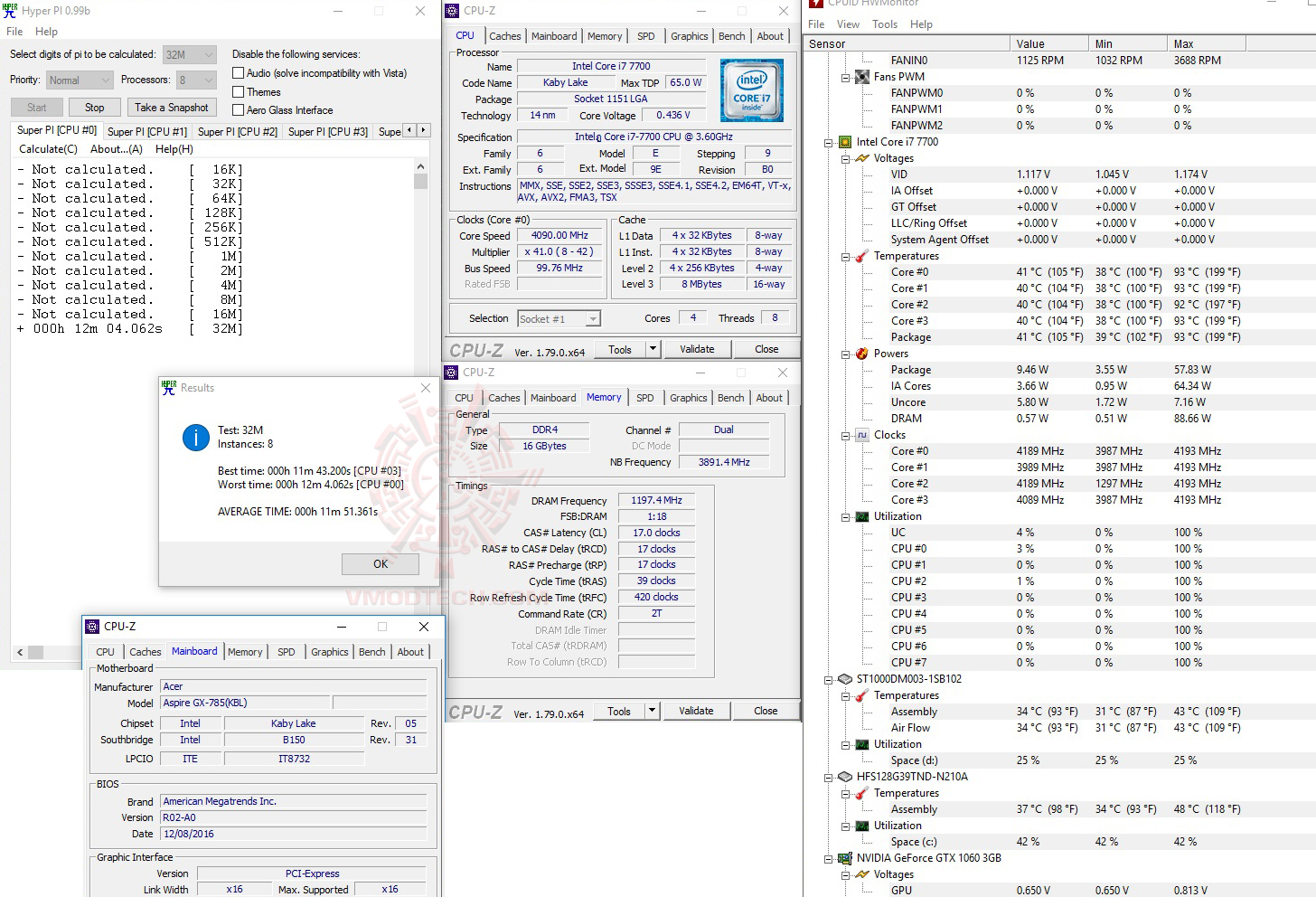Click the Hyper PI title bar icon
1316x897 pixels.
tap(10, 11)
